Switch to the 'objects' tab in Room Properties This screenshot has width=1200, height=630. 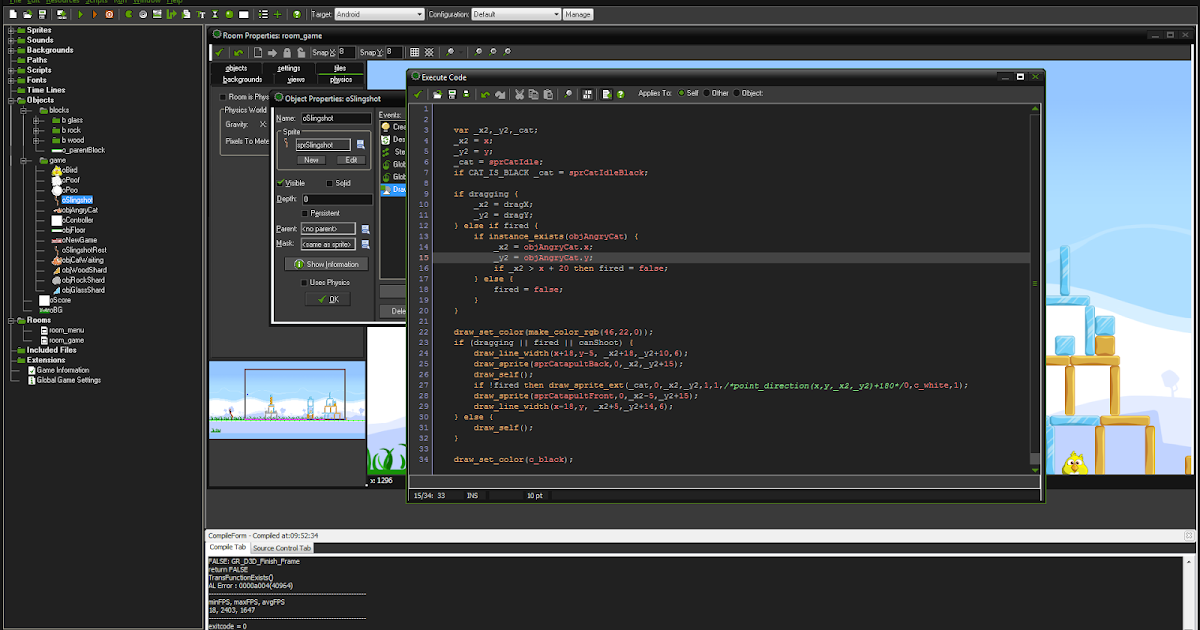pyautogui.click(x=236, y=68)
